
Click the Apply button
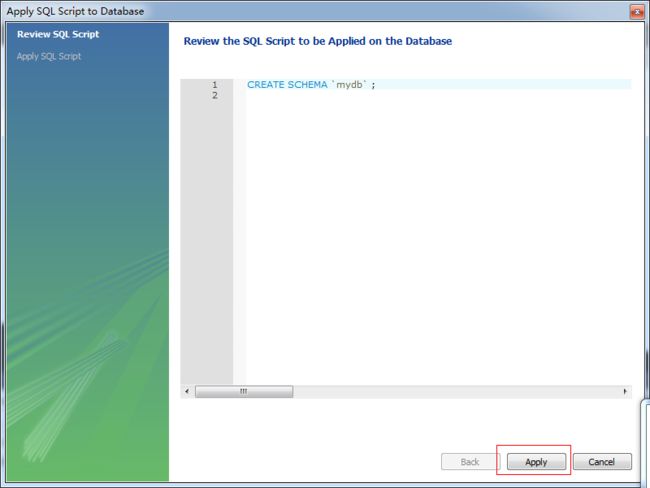click(536, 461)
